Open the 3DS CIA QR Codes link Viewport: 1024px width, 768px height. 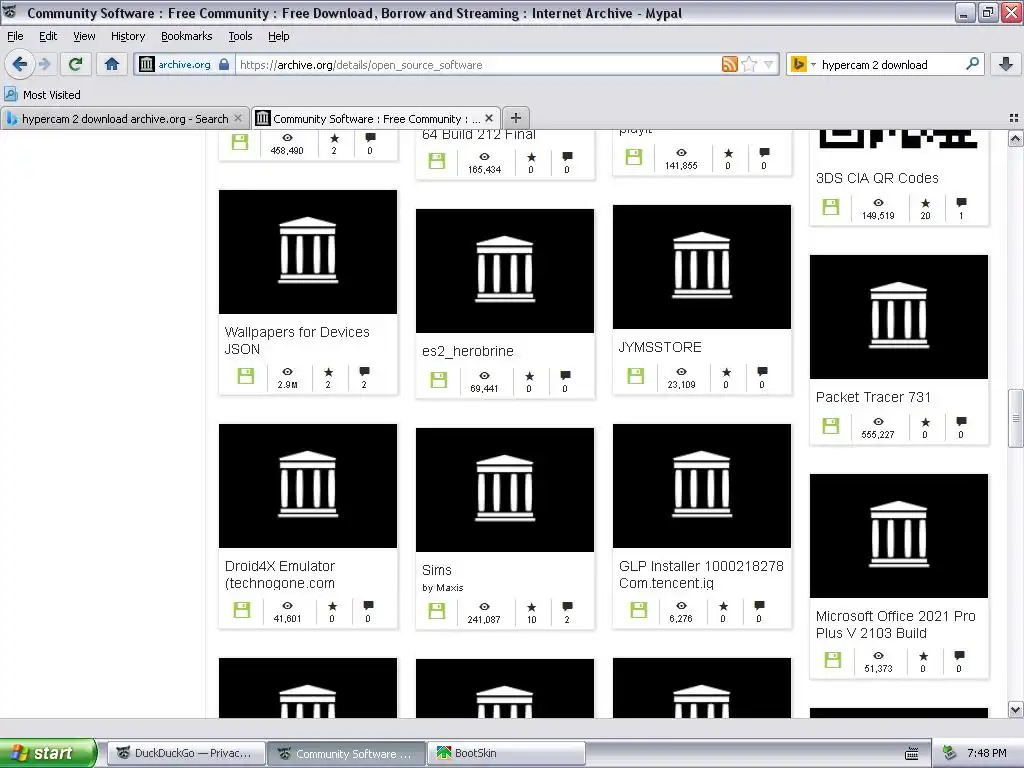tap(877, 178)
